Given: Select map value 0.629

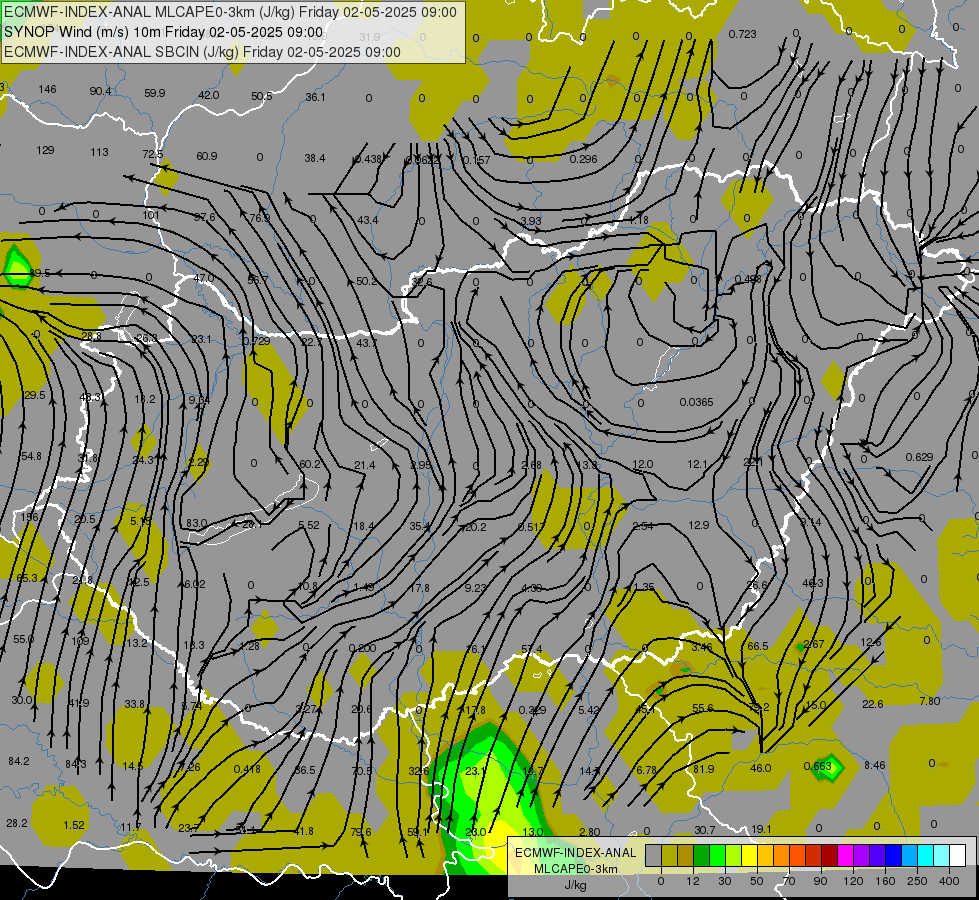Looking at the screenshot, I should (919, 457).
